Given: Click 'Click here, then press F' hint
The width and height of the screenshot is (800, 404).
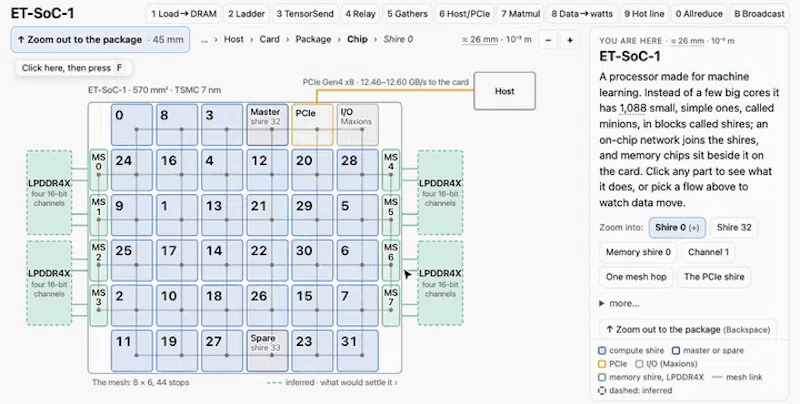Looking at the screenshot, I should (73, 68).
